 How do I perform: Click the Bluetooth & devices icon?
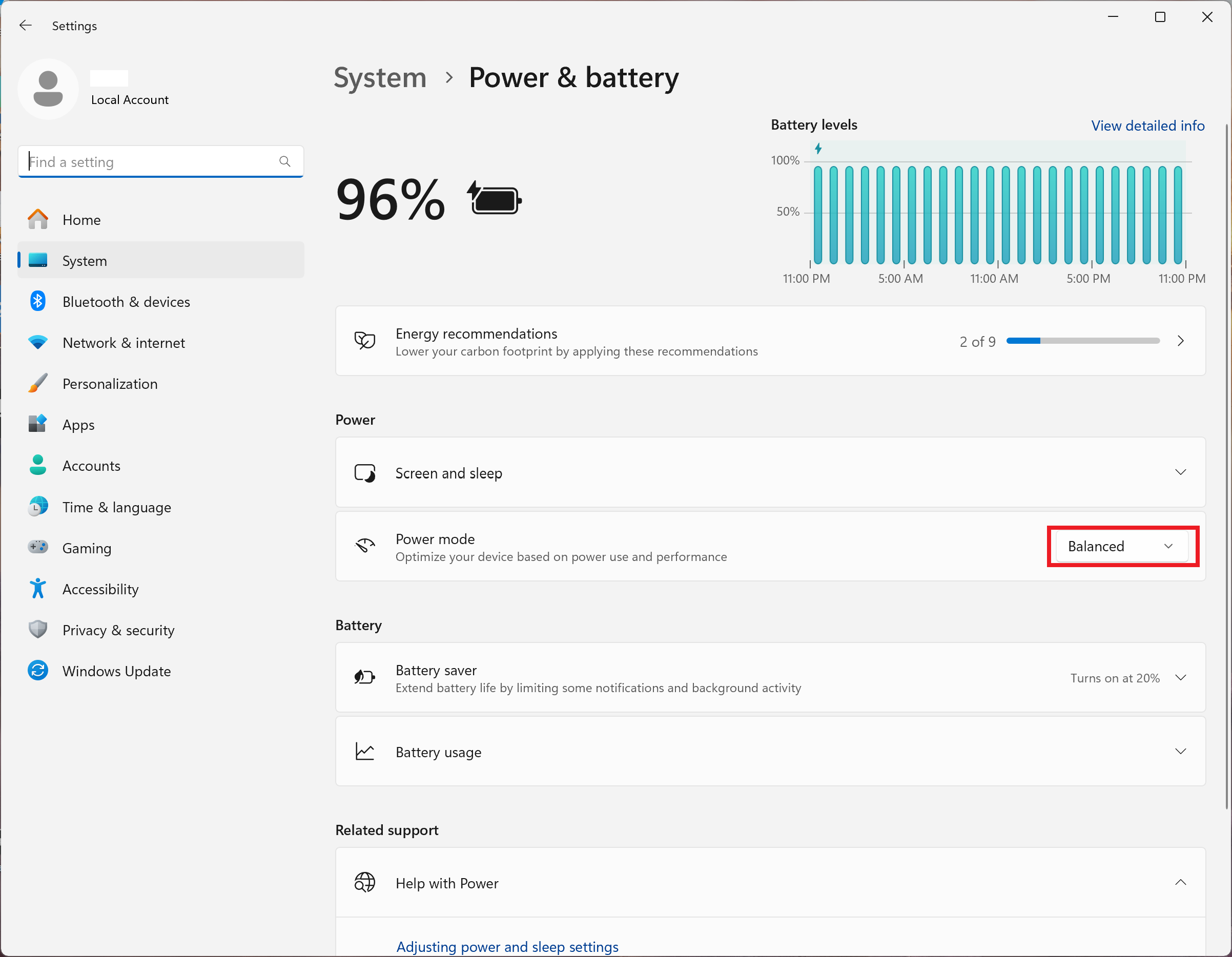point(38,302)
